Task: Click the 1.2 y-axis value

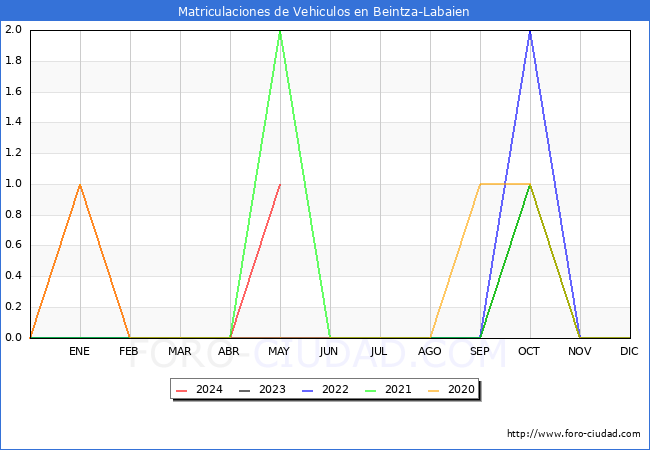Action: [13, 153]
